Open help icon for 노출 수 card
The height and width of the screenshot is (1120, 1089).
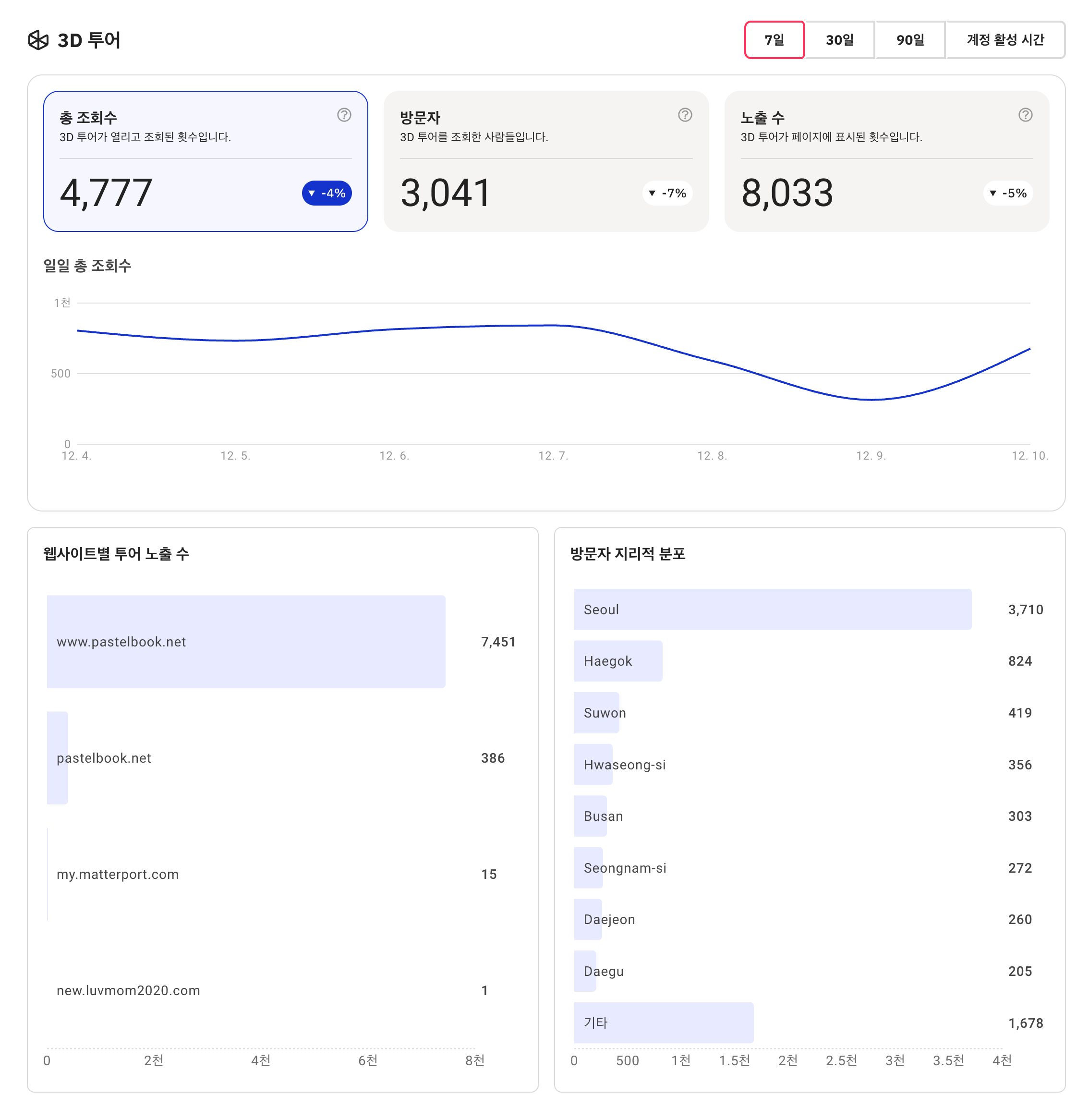pyautogui.click(x=1025, y=115)
